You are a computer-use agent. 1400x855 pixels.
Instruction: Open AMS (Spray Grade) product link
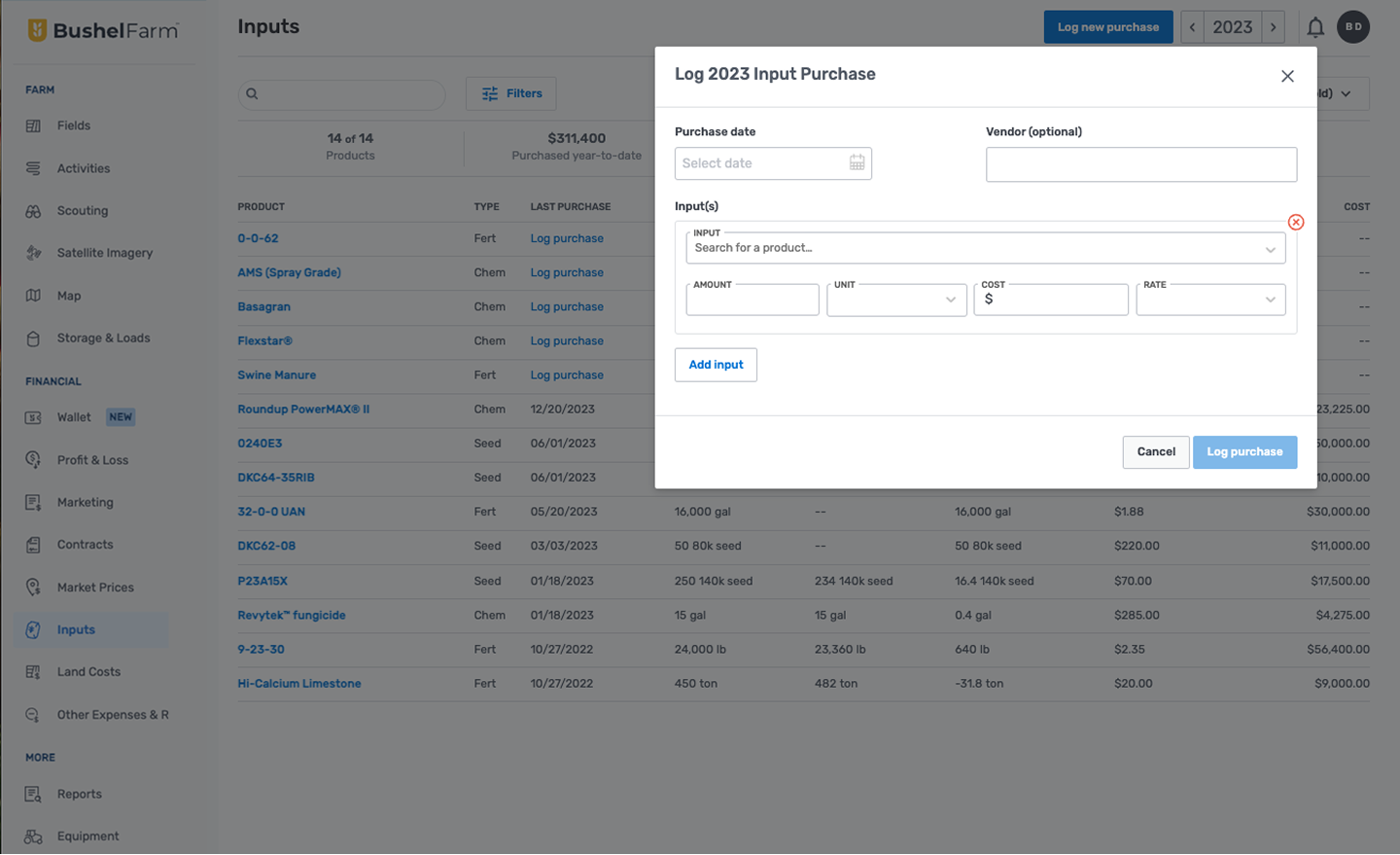tap(289, 272)
